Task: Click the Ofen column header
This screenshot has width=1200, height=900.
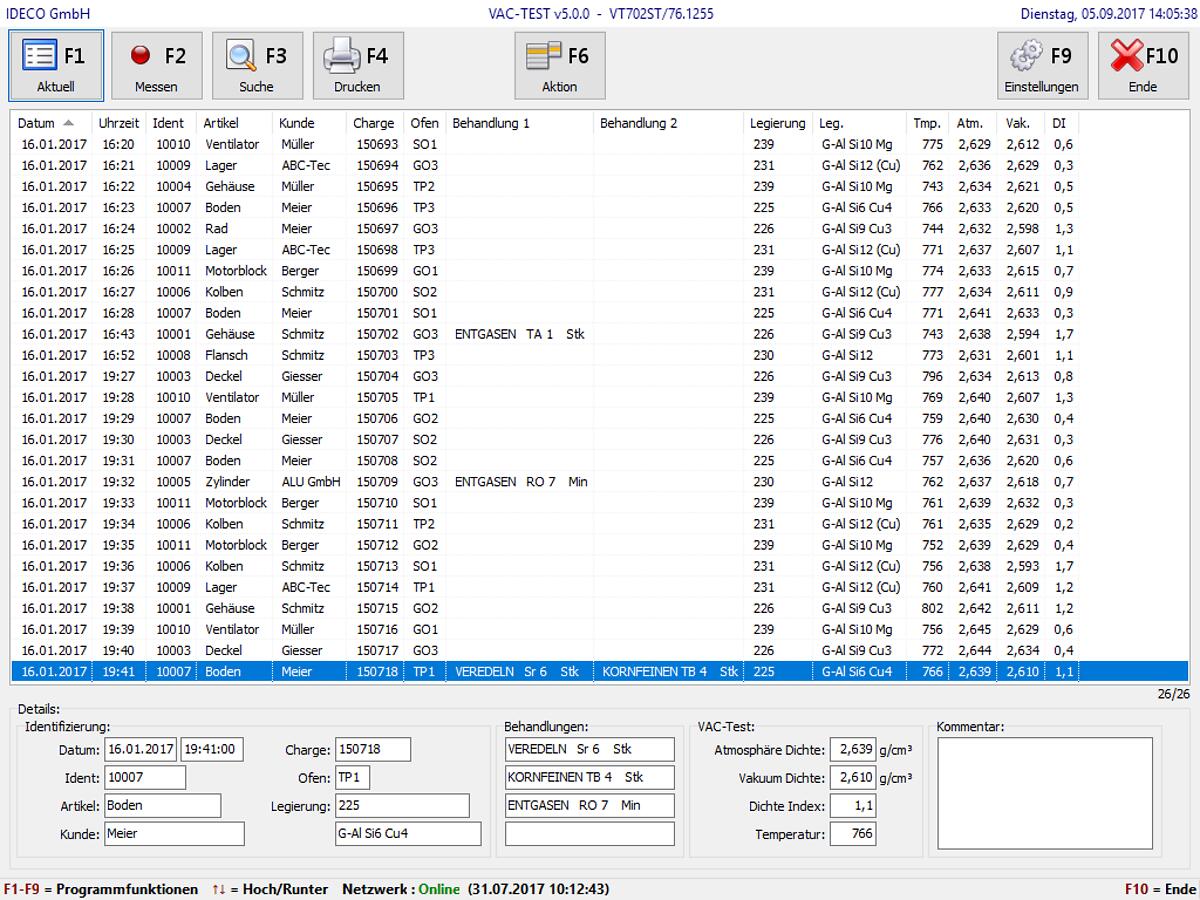Action: click(425, 123)
